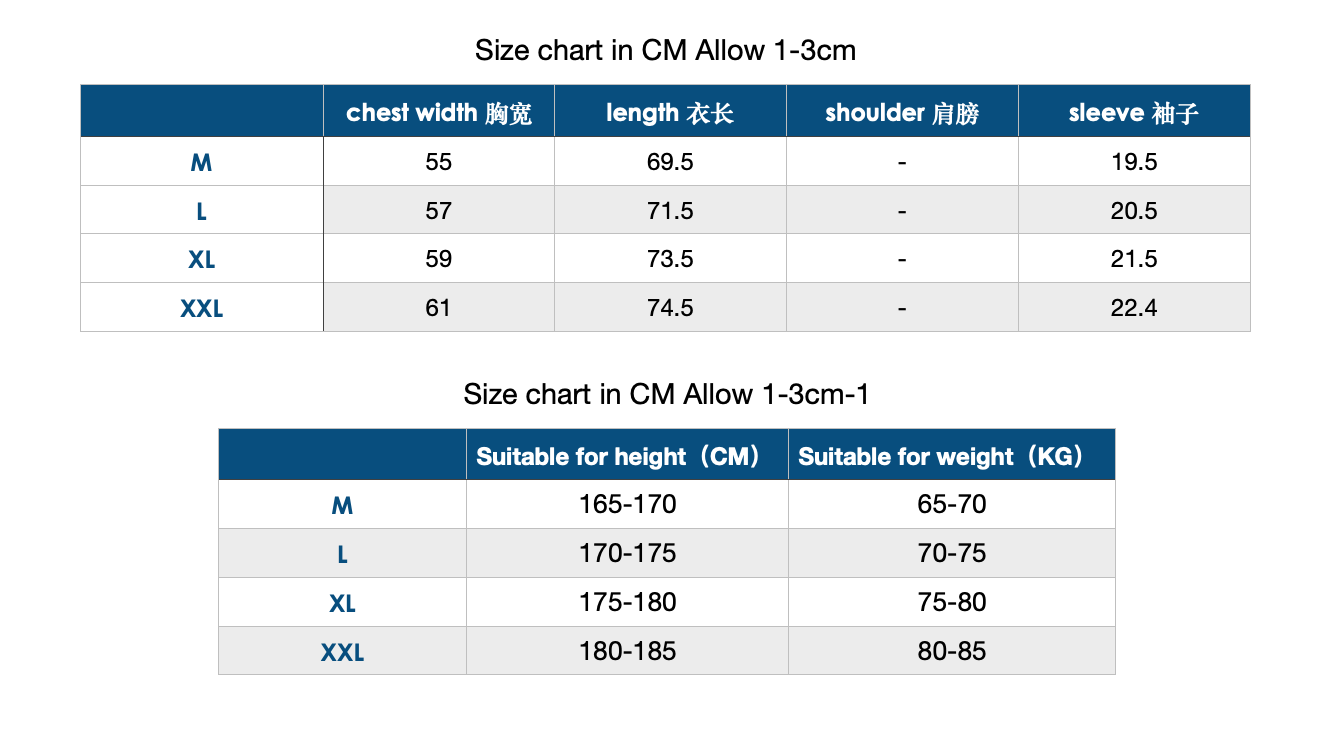Image resolution: width=1324 pixels, height=736 pixels.
Task: Select the 'Suitable for weight (KG)' header
Action: 952,456
